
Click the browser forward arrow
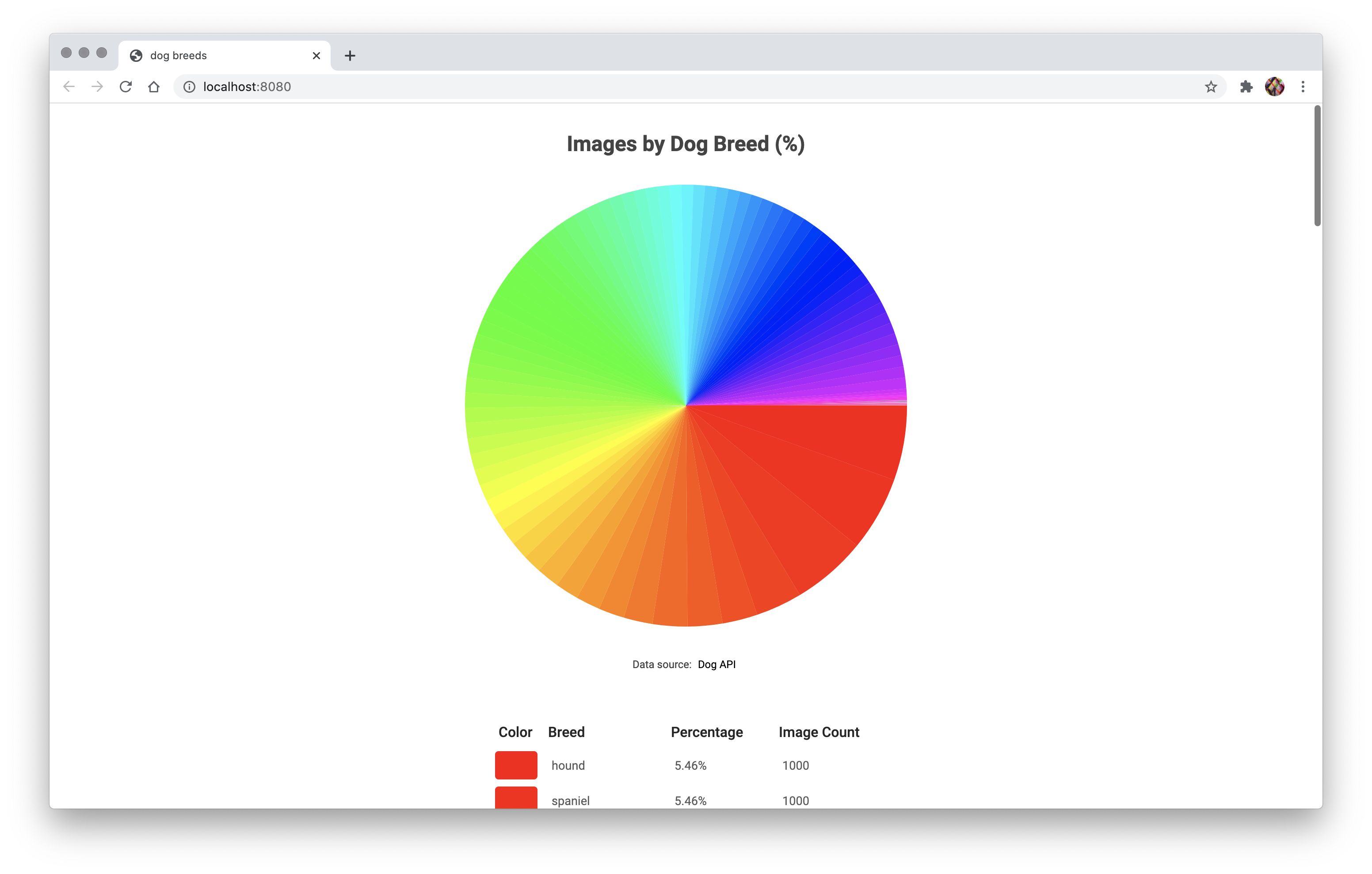pyautogui.click(x=97, y=87)
